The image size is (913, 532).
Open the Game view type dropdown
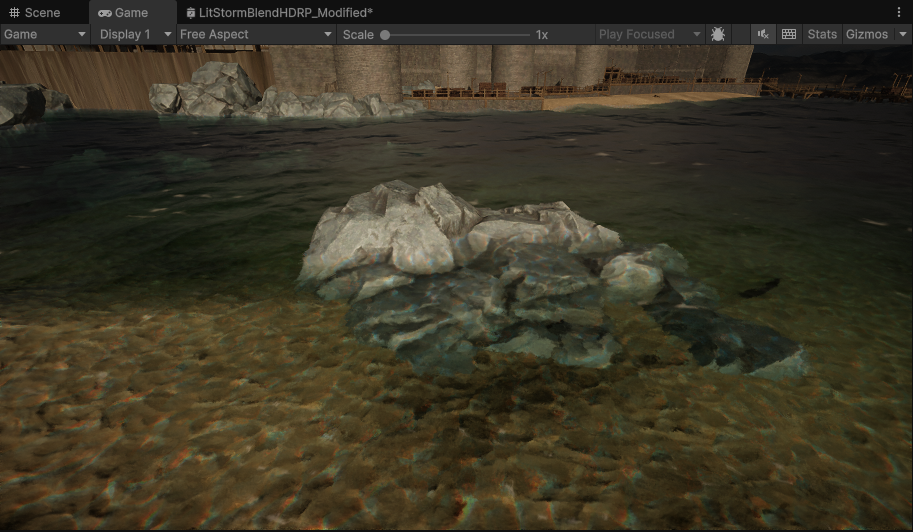click(x=45, y=34)
